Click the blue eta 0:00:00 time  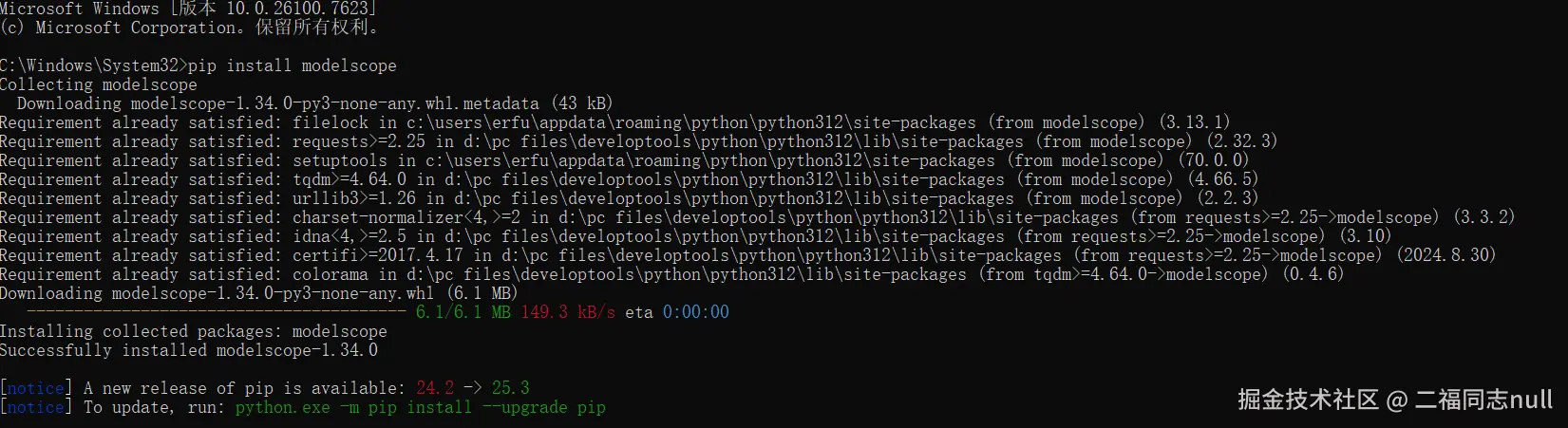click(x=695, y=312)
